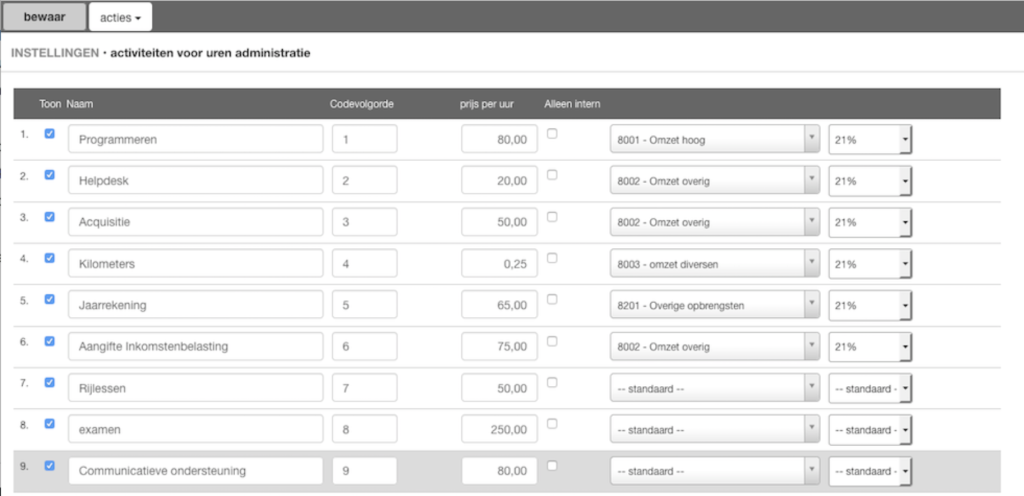Check Alleen intern for the examen row
This screenshot has height=496, width=1024.
point(552,424)
